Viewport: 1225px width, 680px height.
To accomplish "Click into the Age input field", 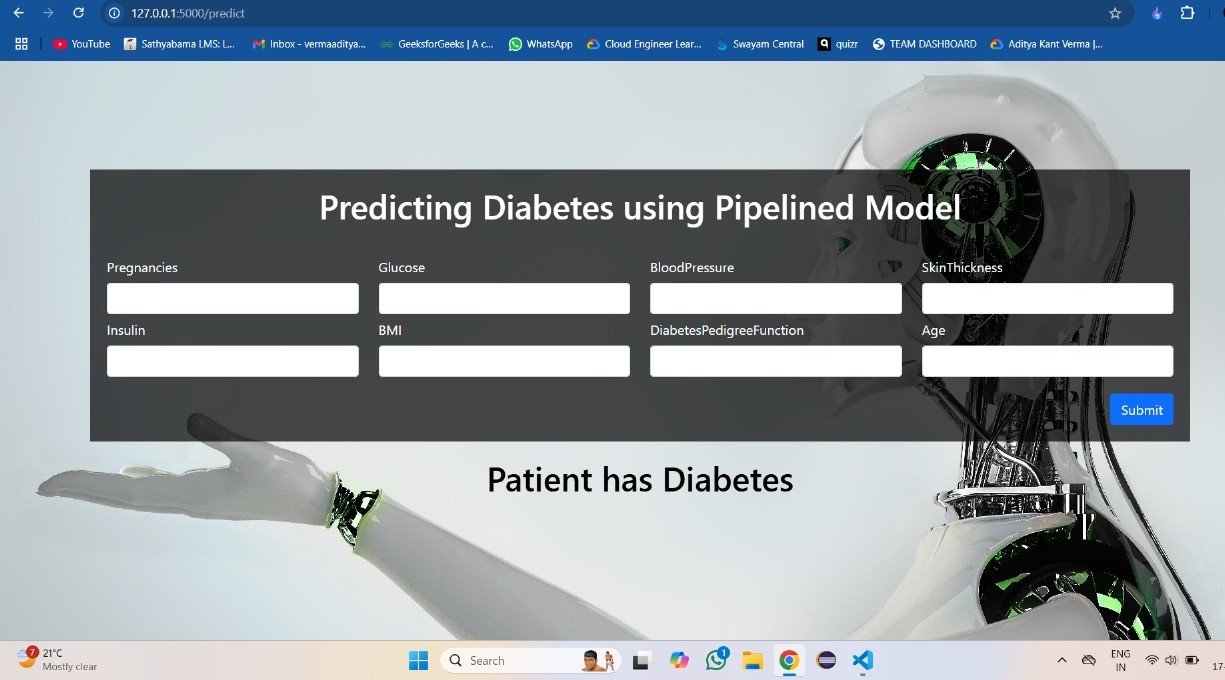I will (1047, 361).
